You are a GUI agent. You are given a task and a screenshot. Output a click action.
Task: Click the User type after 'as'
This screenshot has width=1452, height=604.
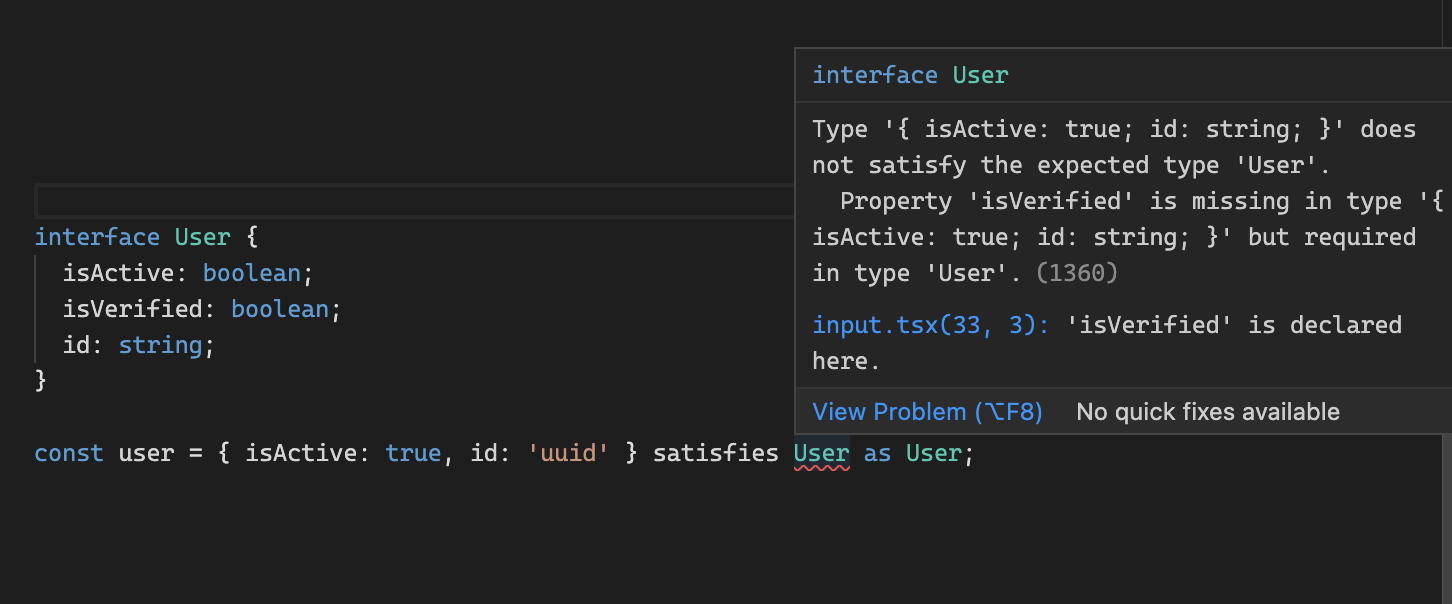[933, 454]
